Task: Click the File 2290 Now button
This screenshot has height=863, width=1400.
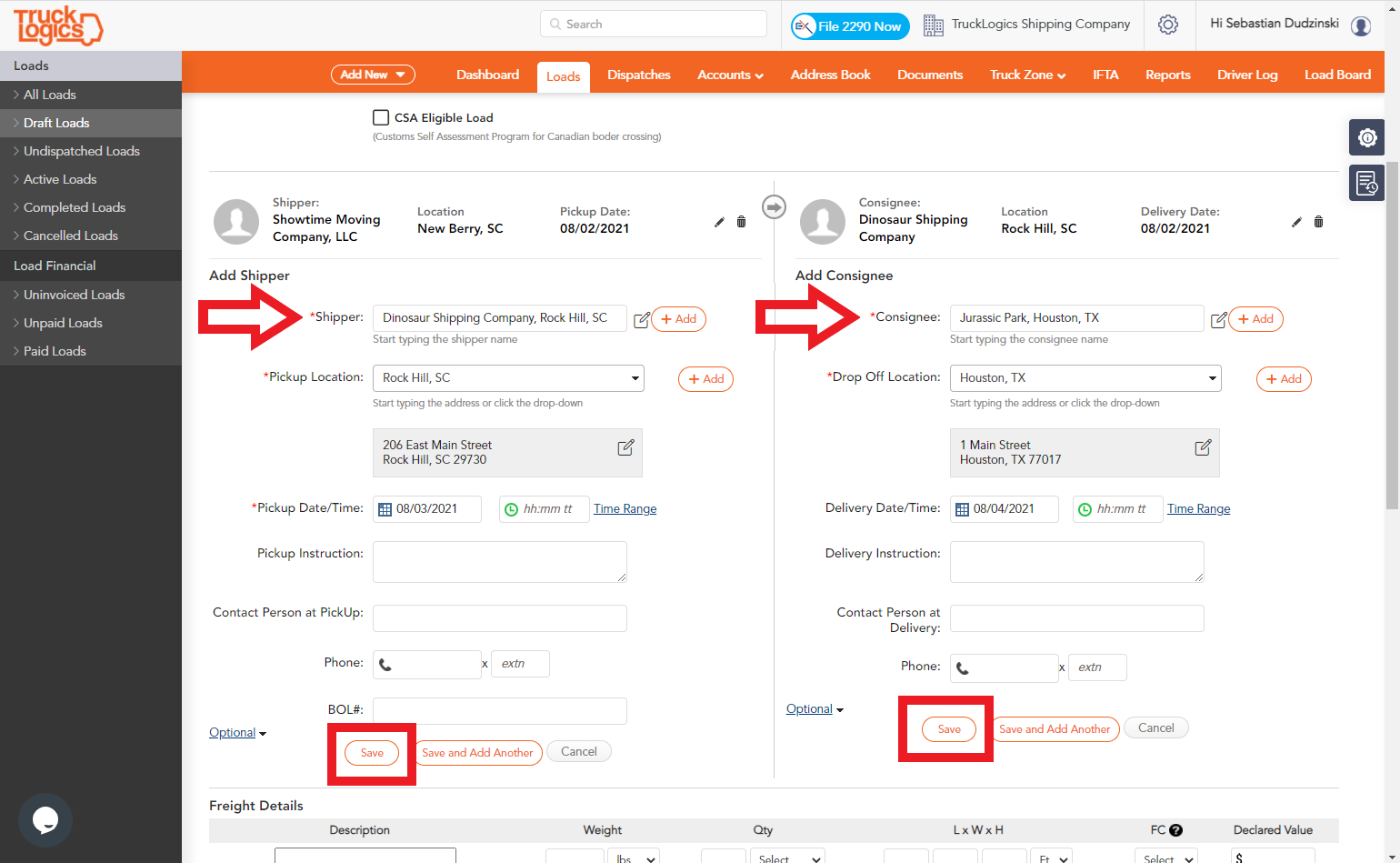Action: coord(851,26)
